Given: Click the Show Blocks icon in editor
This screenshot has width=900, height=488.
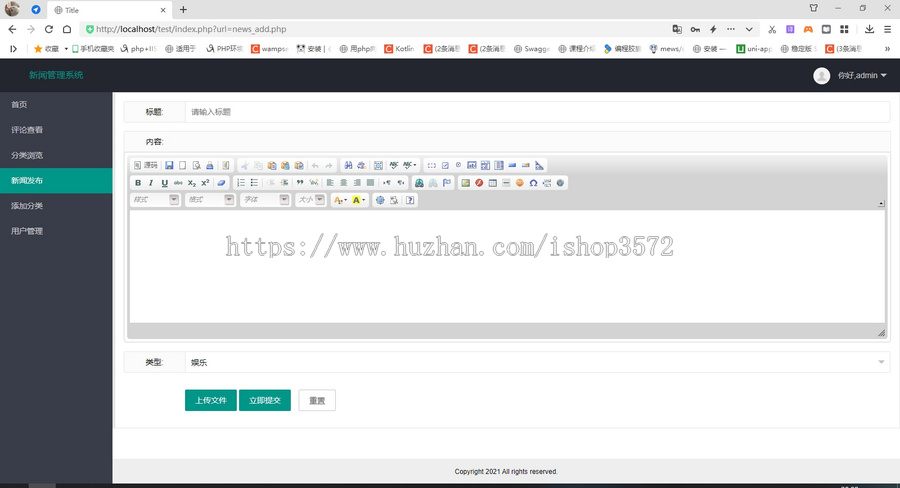Looking at the screenshot, I should pyautogui.click(x=394, y=200).
